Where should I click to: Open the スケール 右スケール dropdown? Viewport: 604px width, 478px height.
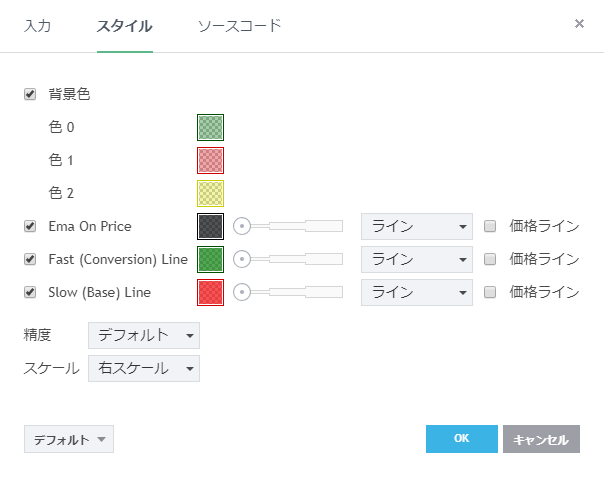pos(144,368)
